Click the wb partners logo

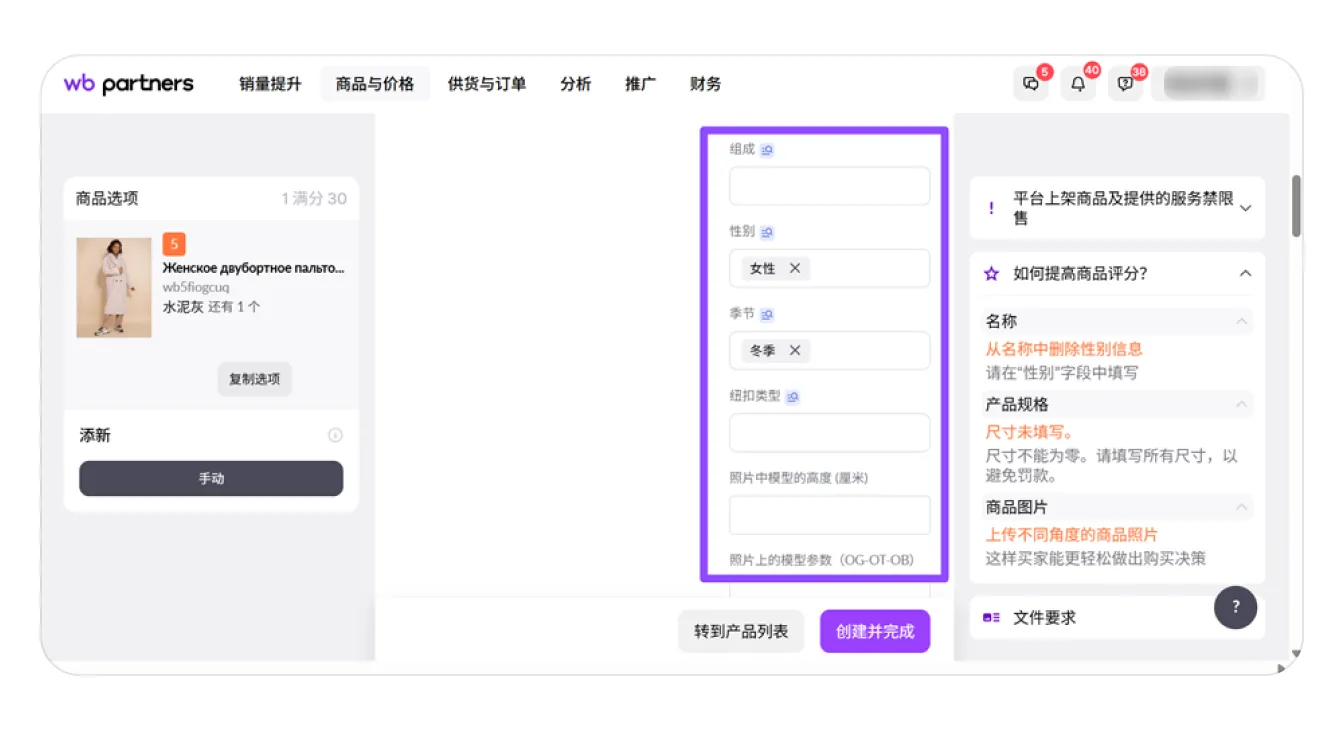tap(129, 84)
